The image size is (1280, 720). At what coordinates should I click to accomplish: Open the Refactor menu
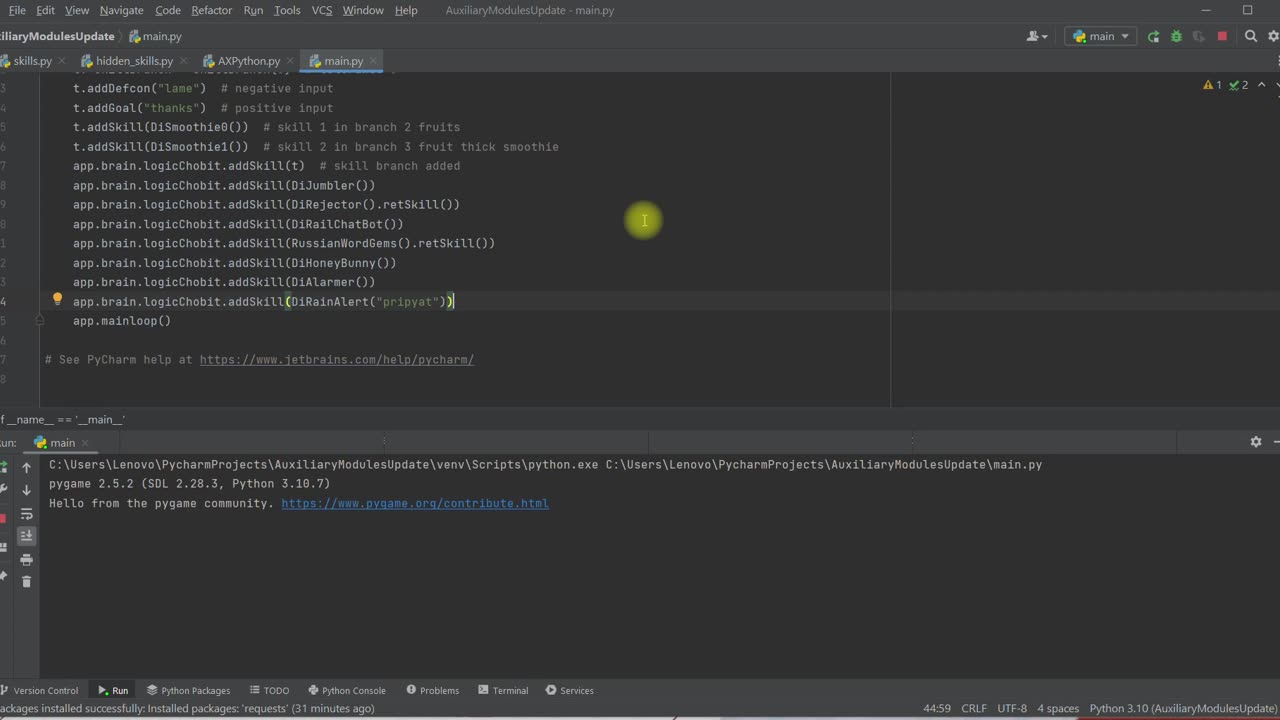[x=212, y=10]
